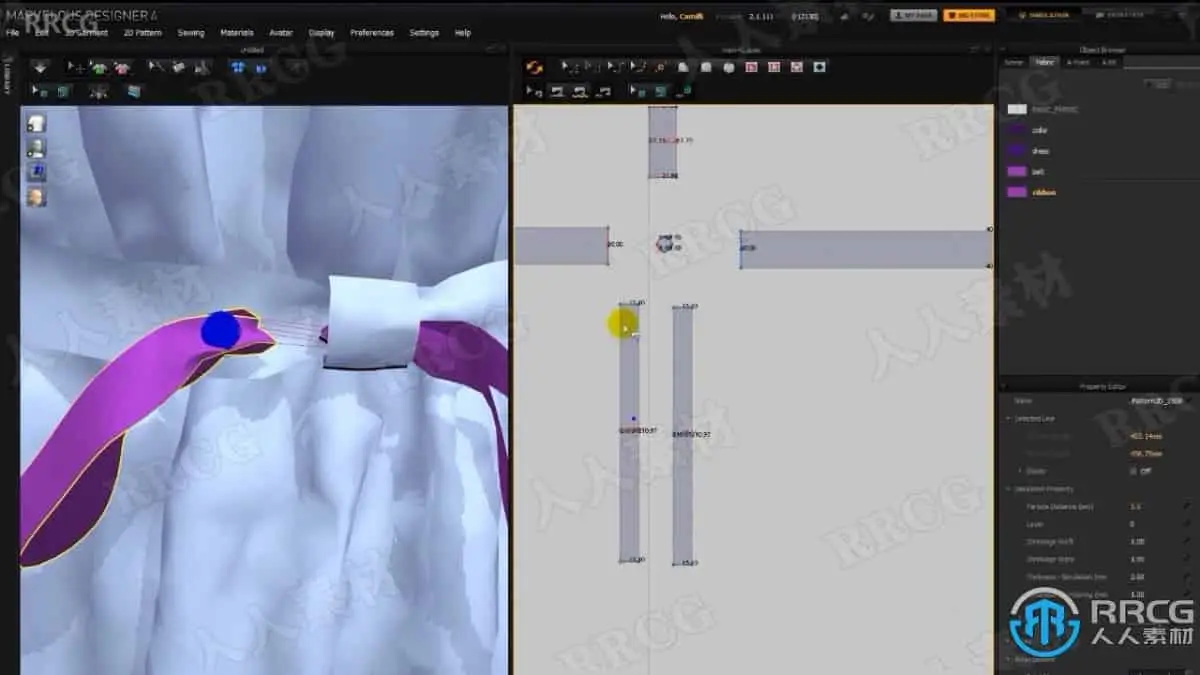Image resolution: width=1200 pixels, height=675 pixels.
Task: Open the Library side panel tab
Action: [7, 77]
